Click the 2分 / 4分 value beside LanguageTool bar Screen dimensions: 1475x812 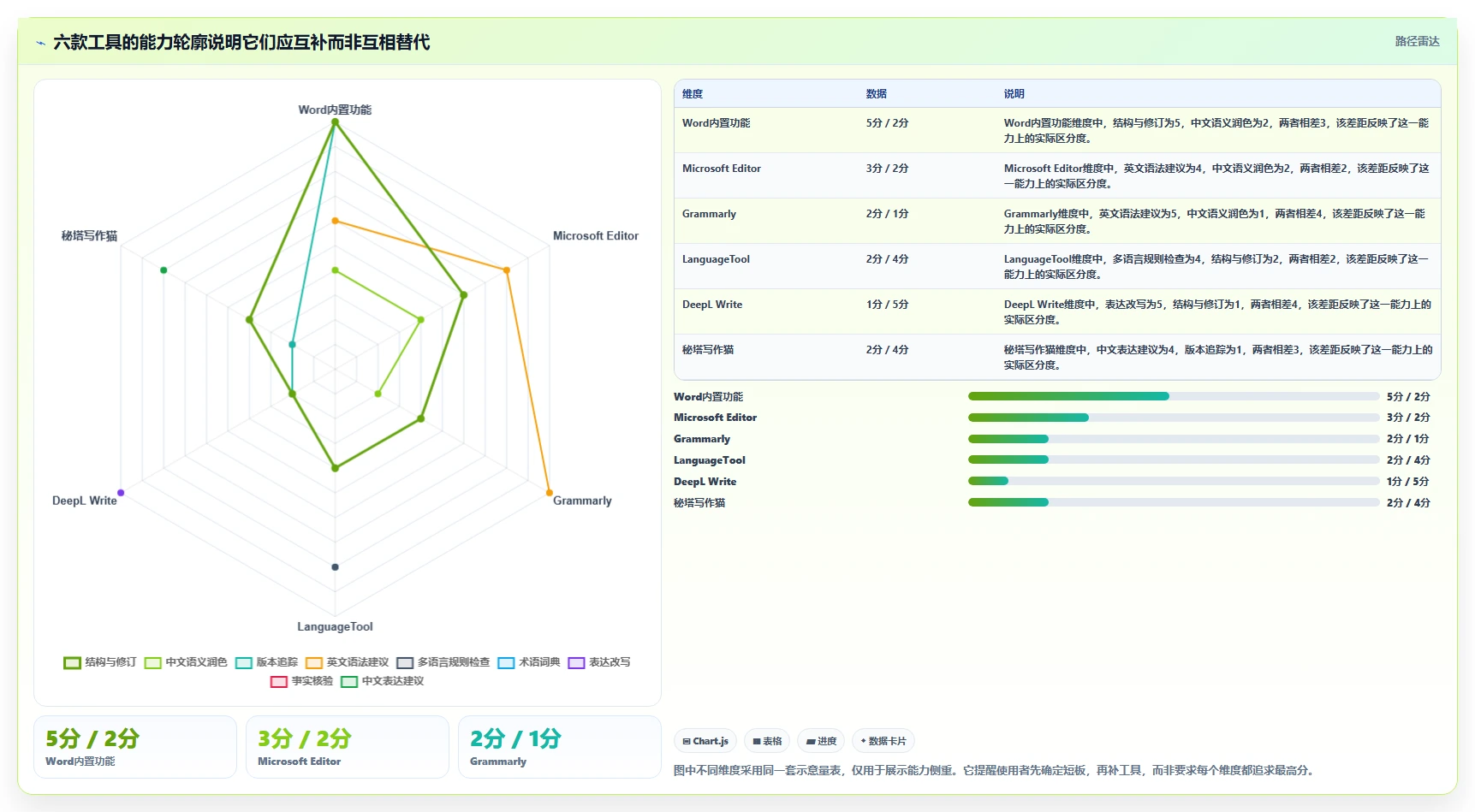pyautogui.click(x=1408, y=460)
